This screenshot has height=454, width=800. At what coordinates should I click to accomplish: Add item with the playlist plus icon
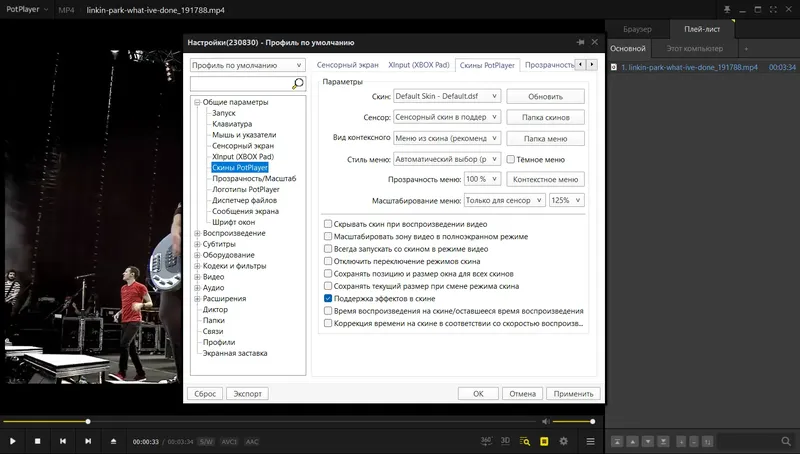(x=681, y=442)
